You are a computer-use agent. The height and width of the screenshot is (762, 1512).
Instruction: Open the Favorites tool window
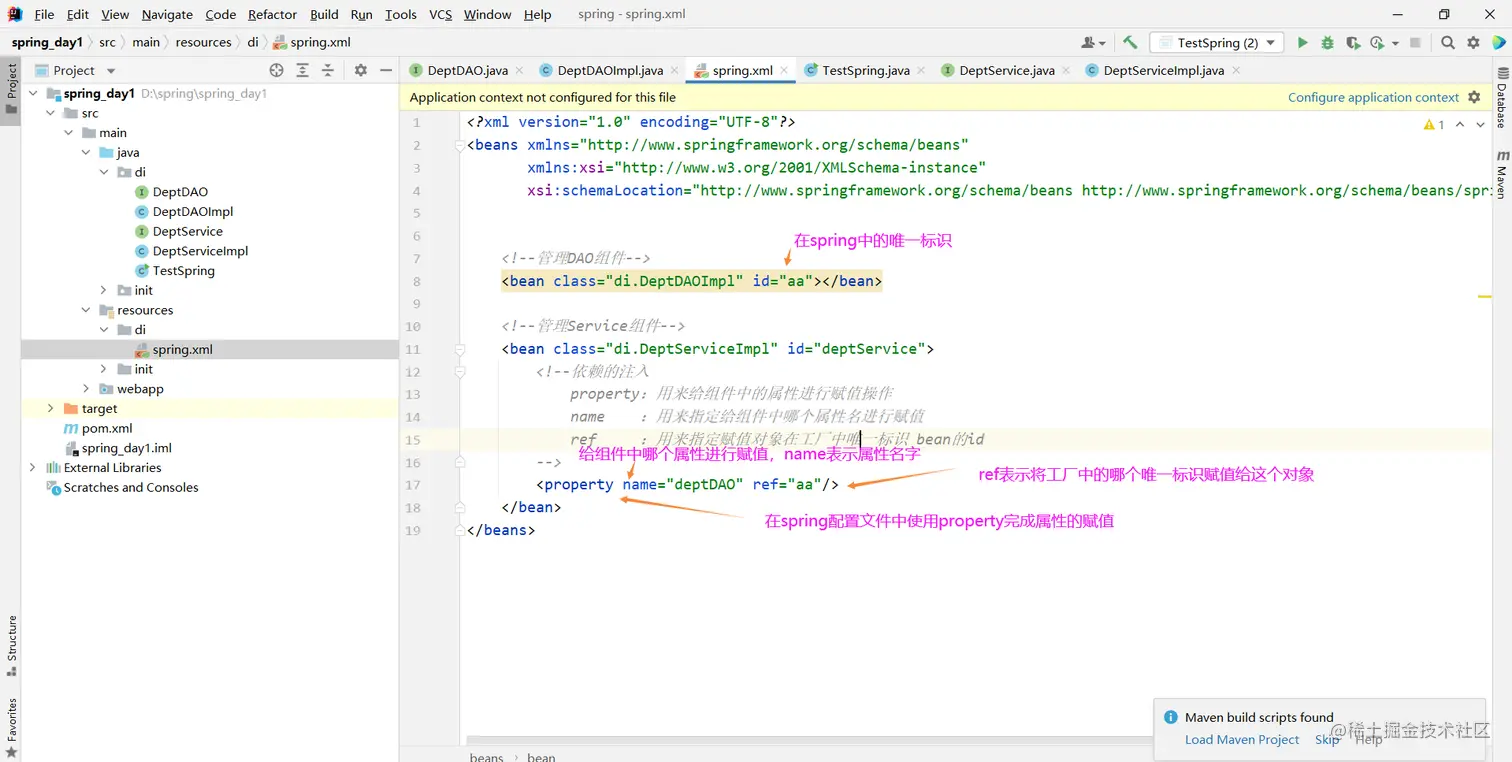(x=10, y=727)
